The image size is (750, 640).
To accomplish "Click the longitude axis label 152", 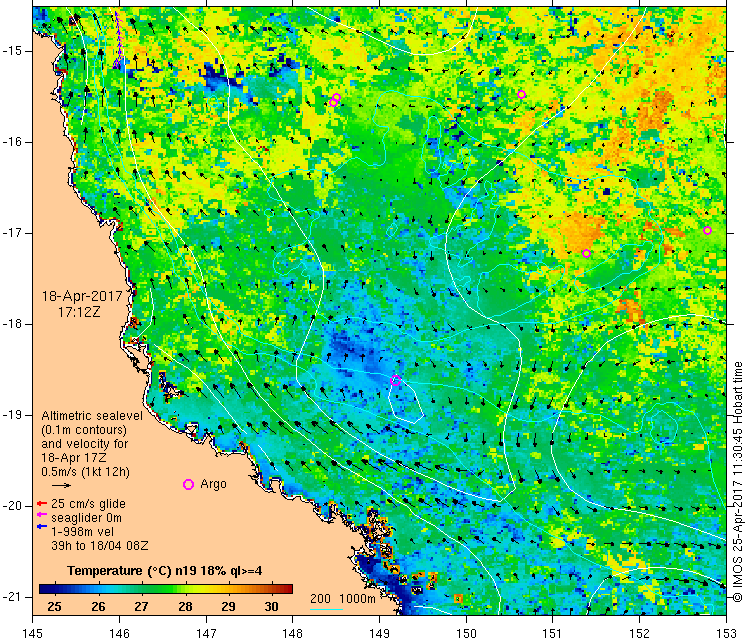I will [640, 633].
